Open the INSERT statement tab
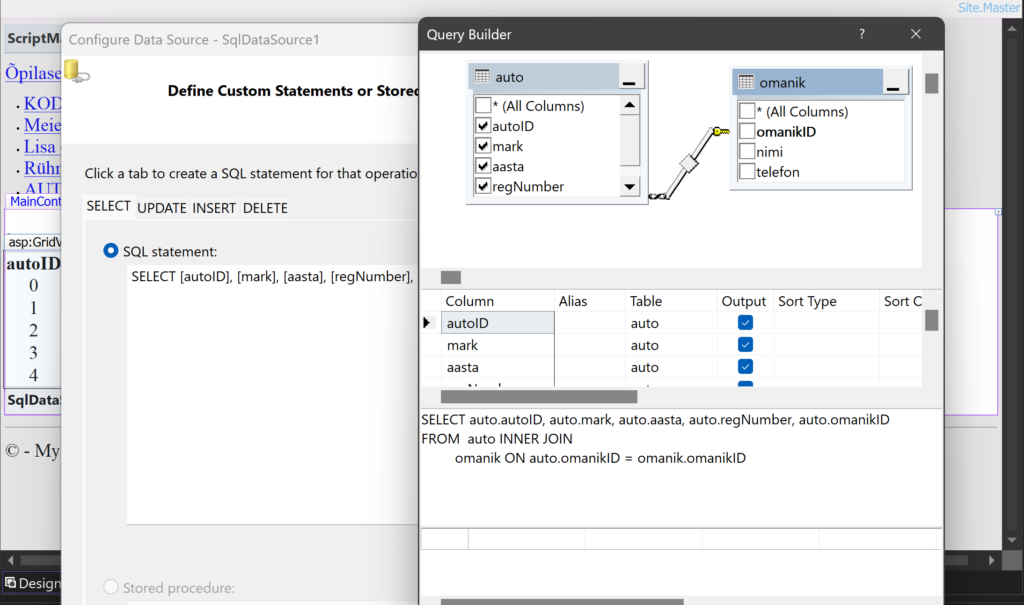1024x605 pixels. [x=215, y=208]
